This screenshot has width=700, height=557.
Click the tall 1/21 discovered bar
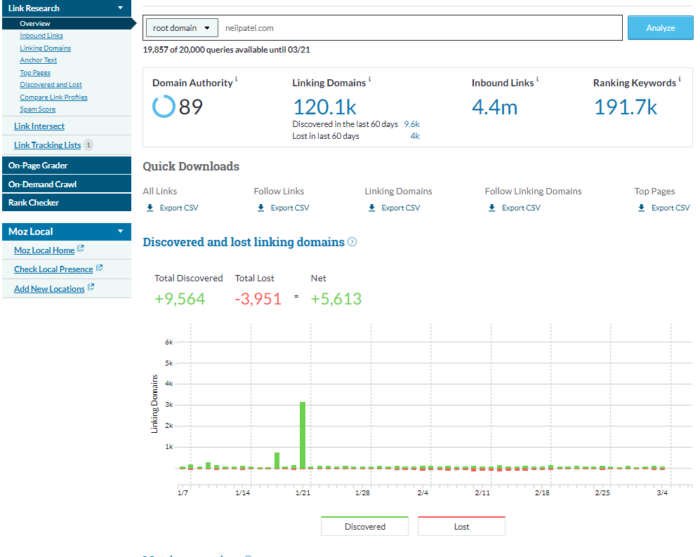pos(302,435)
